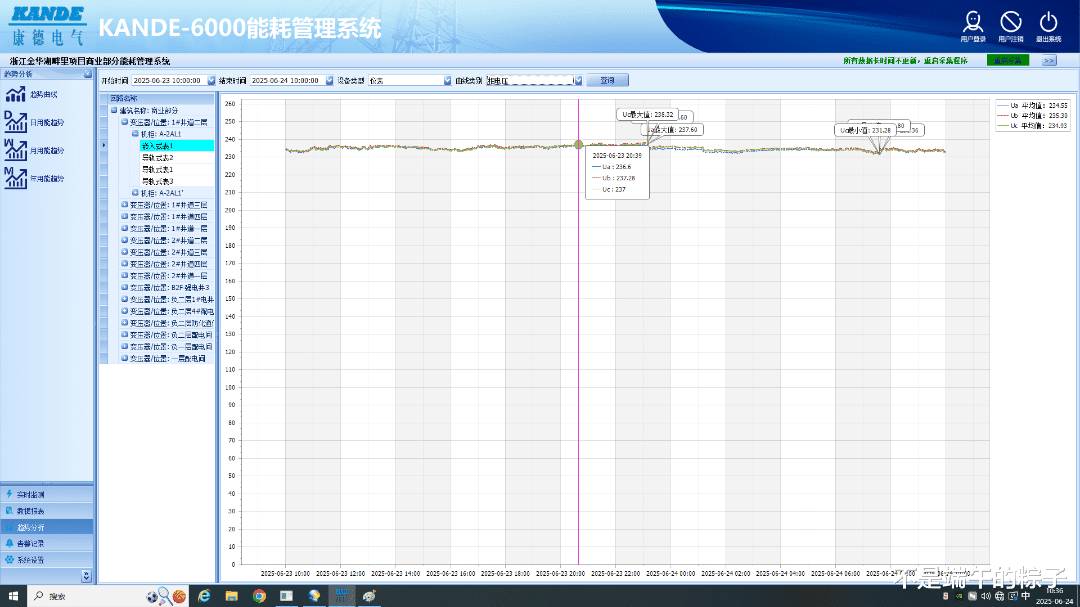Click the Uc最大值 238.32 chart label
Screen dimensions: 1080x607
pyautogui.click(x=647, y=114)
